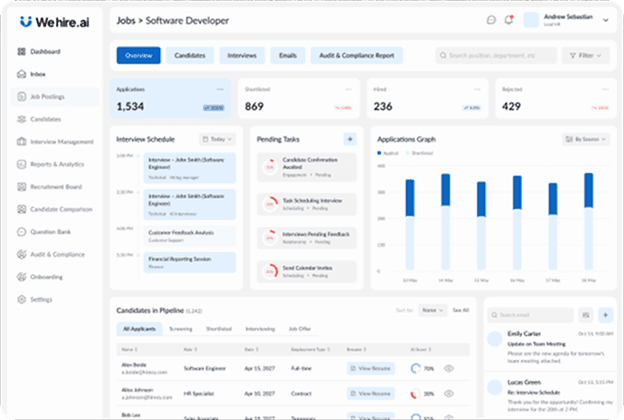624x420 pixels.
Task: Open Settings in the sidebar
Action: click(35, 299)
